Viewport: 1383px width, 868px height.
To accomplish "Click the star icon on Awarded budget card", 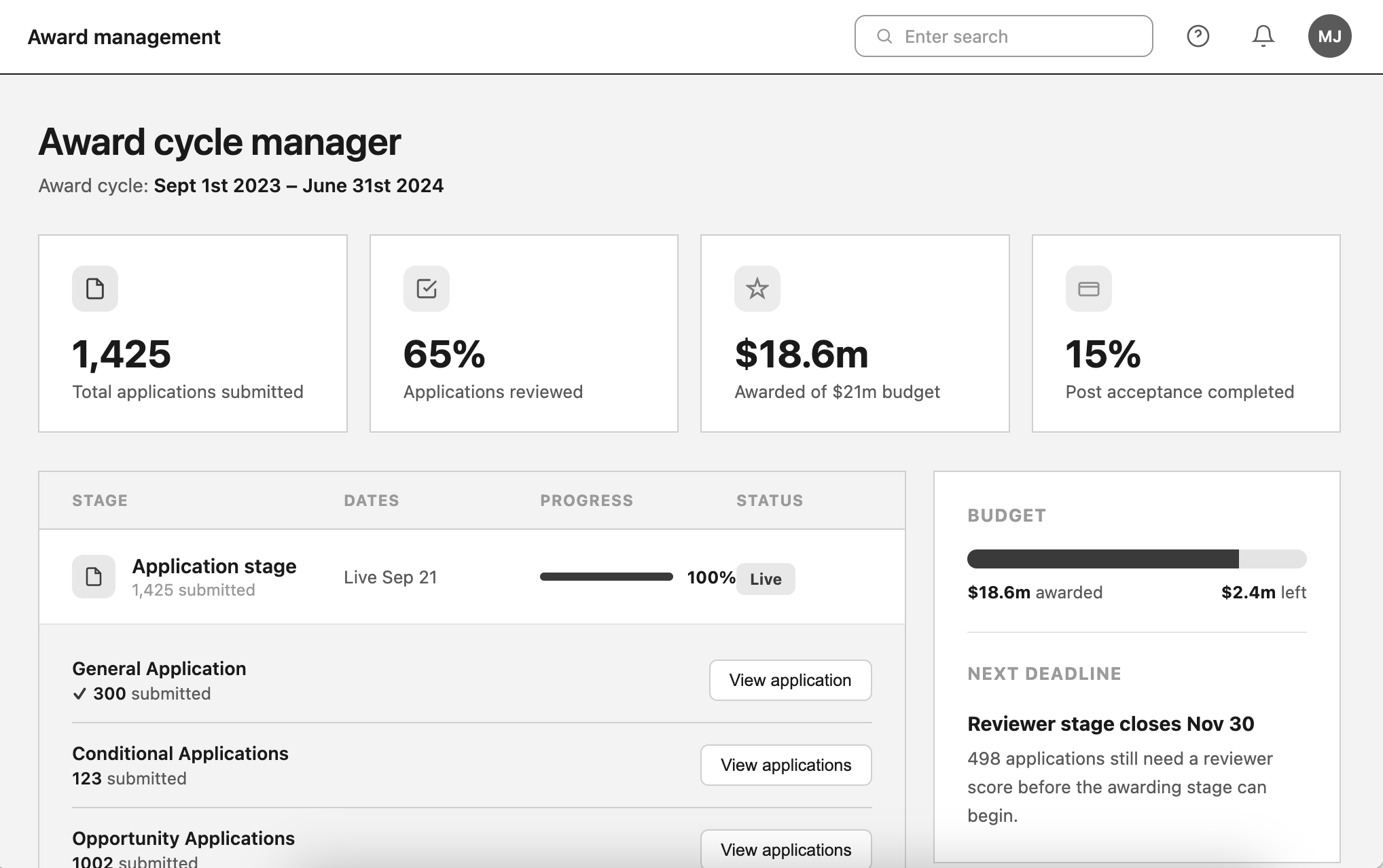I will coord(757,289).
